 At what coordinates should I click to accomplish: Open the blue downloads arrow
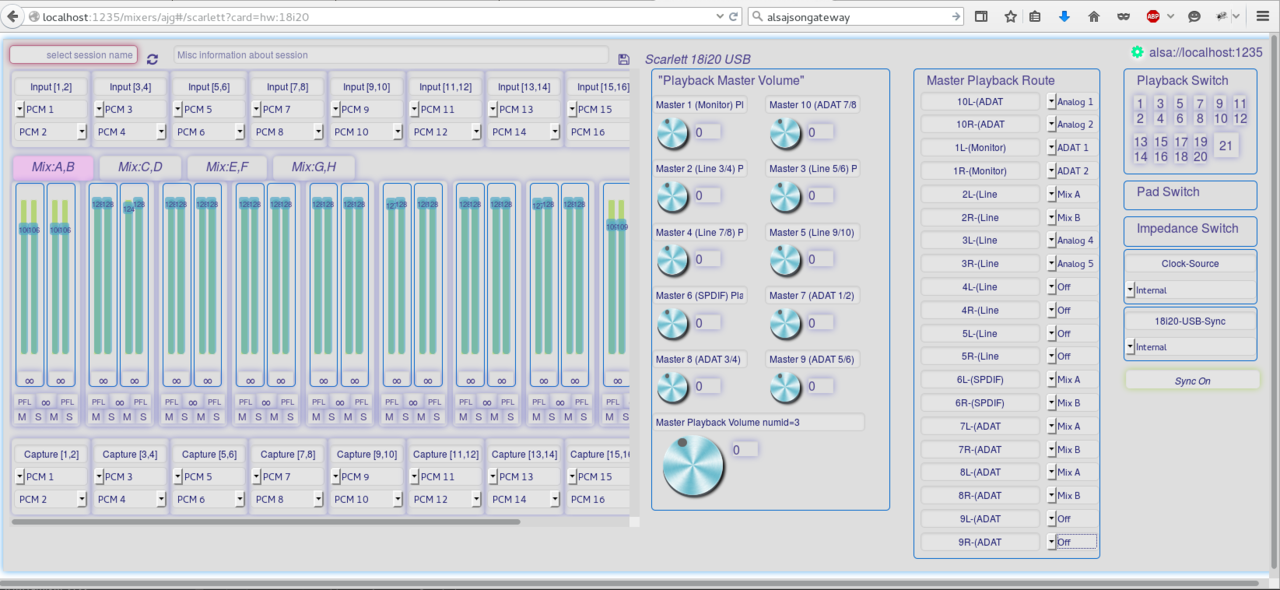click(x=1064, y=17)
